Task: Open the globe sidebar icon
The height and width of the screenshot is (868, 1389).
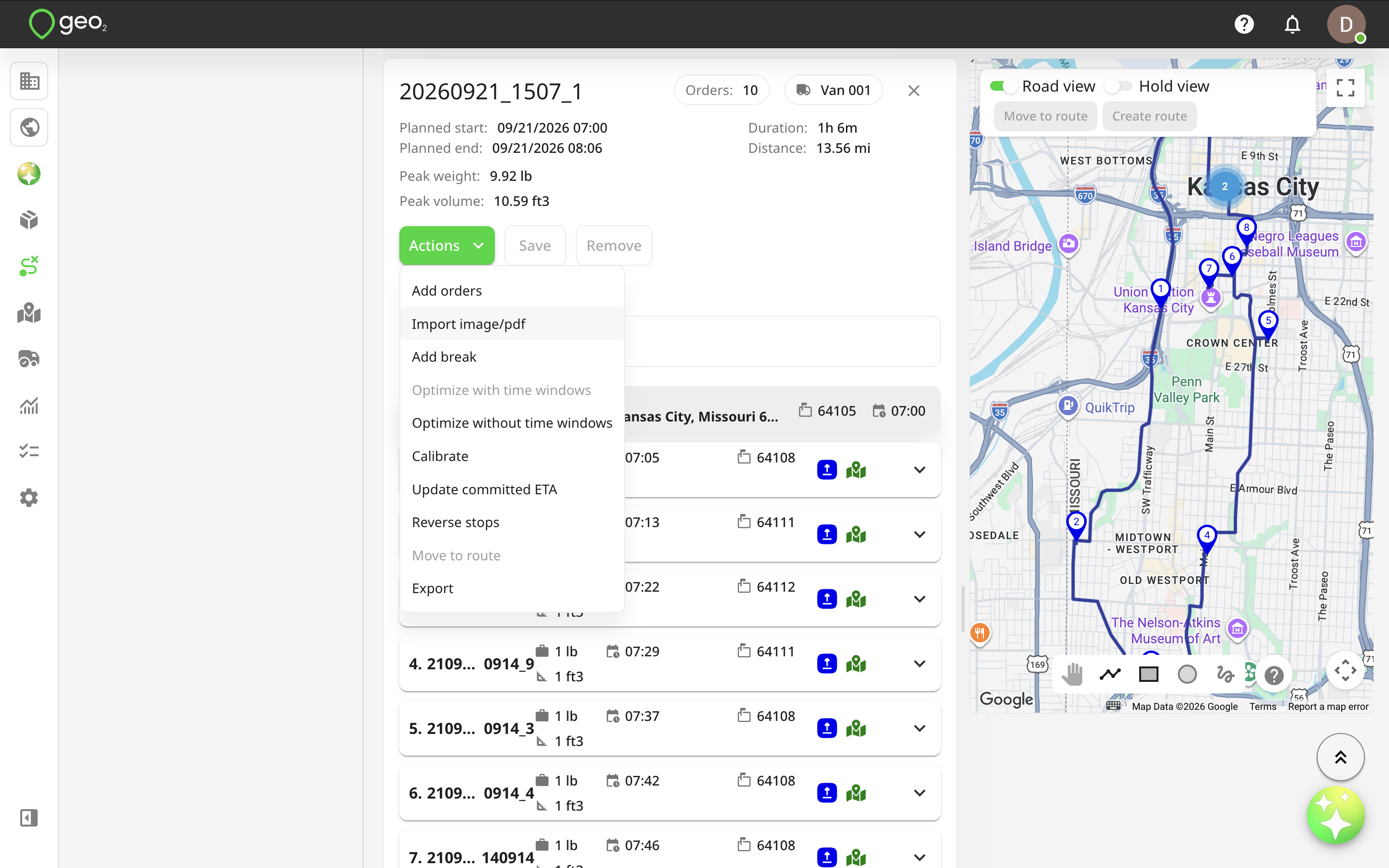Action: 29,127
